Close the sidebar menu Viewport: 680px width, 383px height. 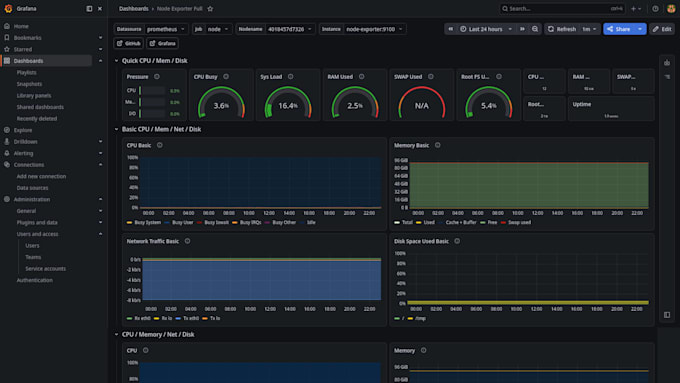click(x=100, y=9)
